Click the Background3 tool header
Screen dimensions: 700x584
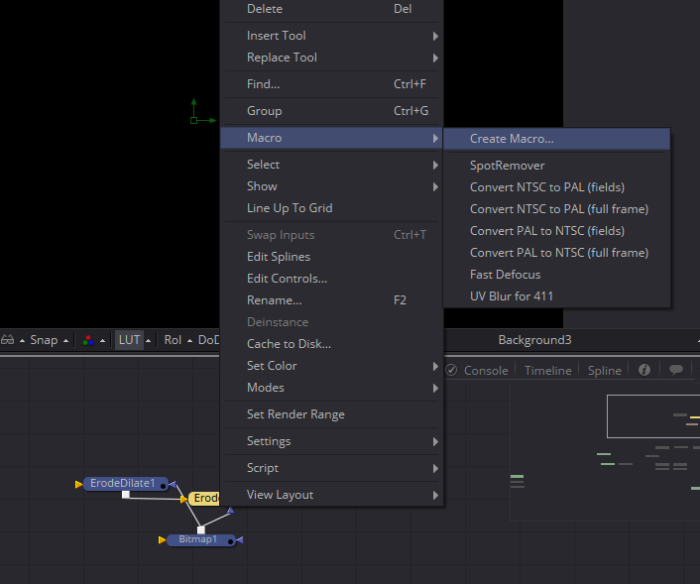(x=535, y=340)
